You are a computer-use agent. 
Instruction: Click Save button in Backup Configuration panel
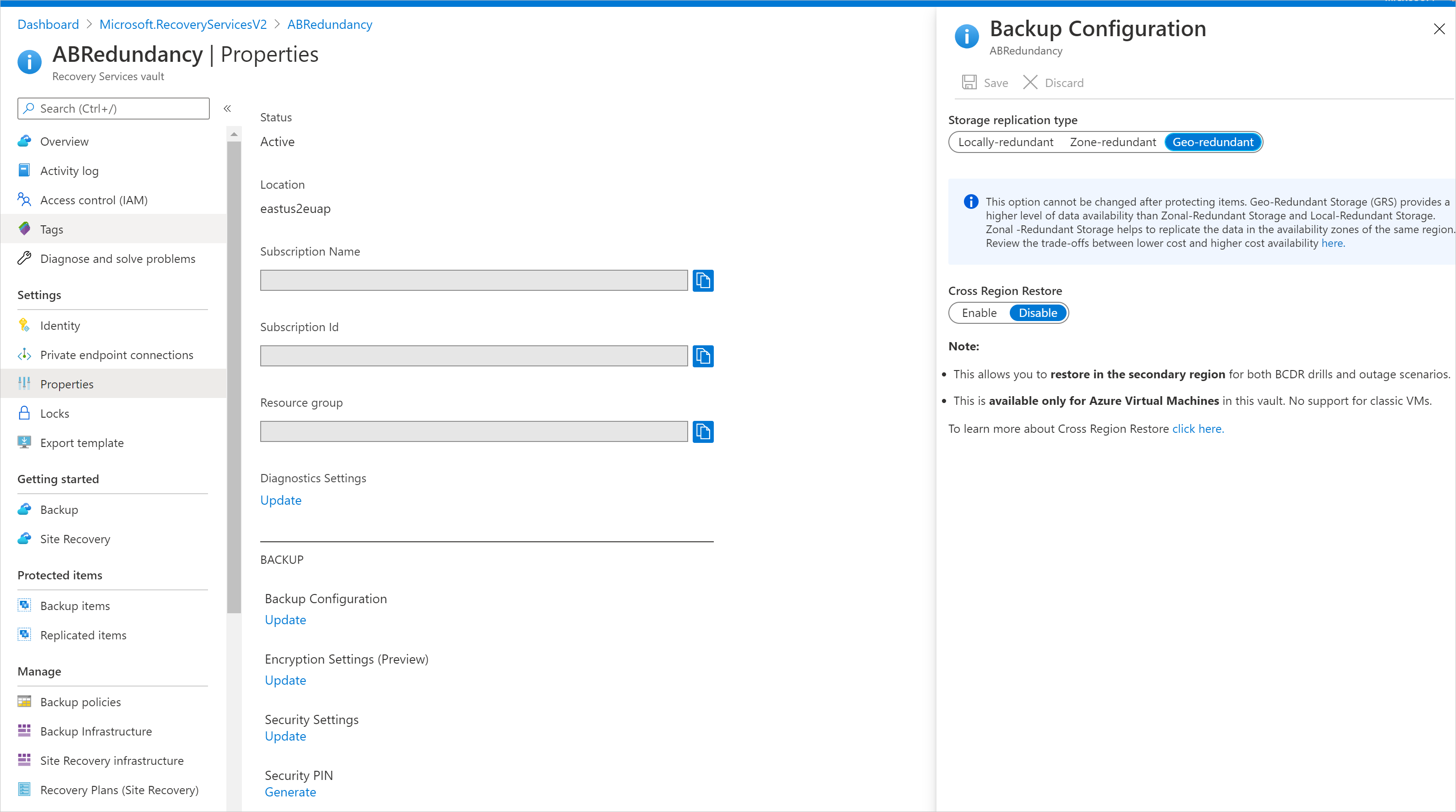986,82
